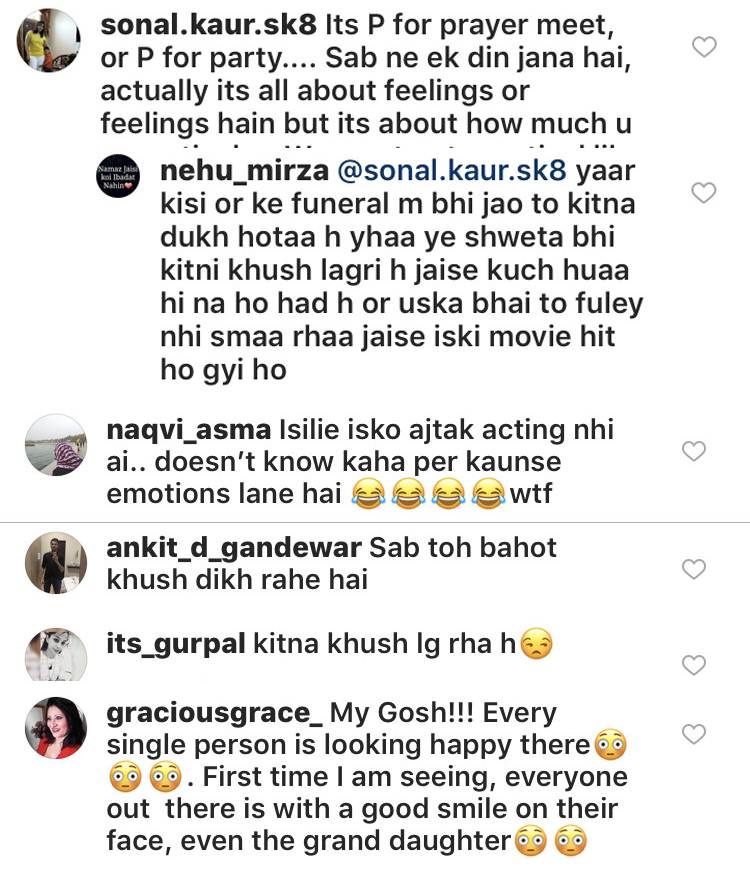This screenshot has width=750, height=870.
Task: View naqvi_asma's profile avatar
Action: pyautogui.click(x=55, y=446)
